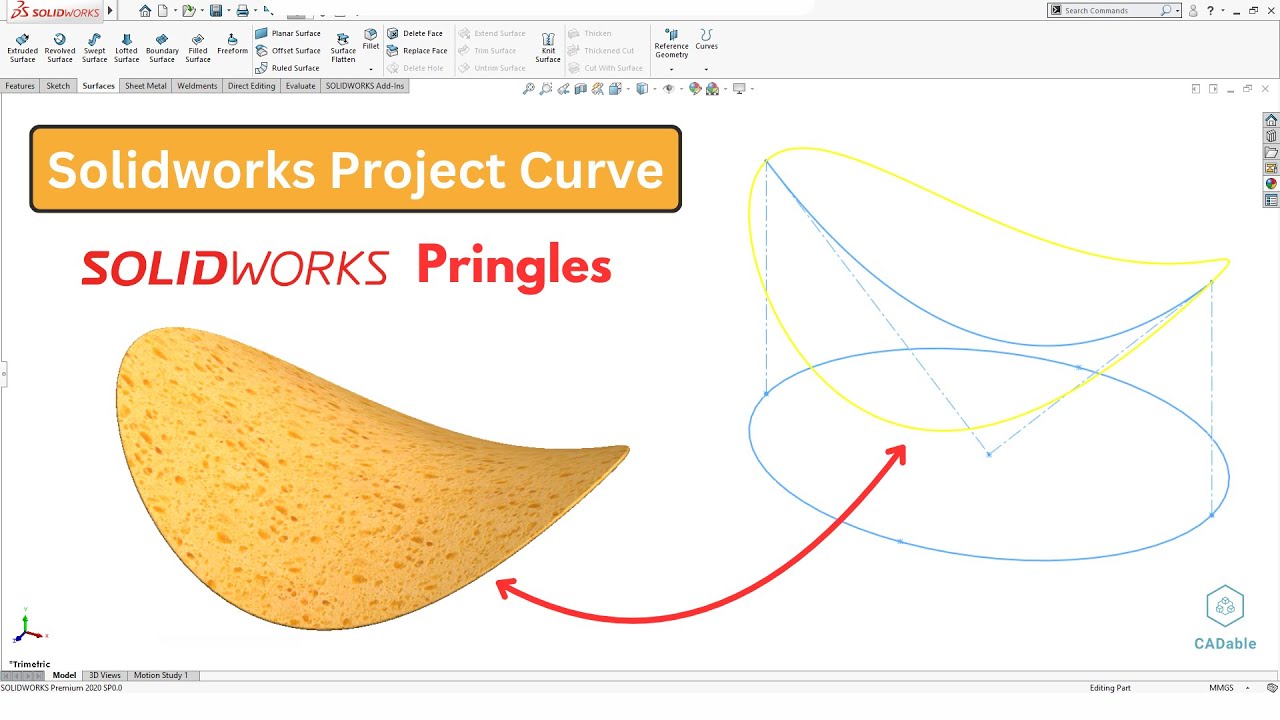The width and height of the screenshot is (1280, 720).
Task: Click the Previous View icon
Action: 564,89
